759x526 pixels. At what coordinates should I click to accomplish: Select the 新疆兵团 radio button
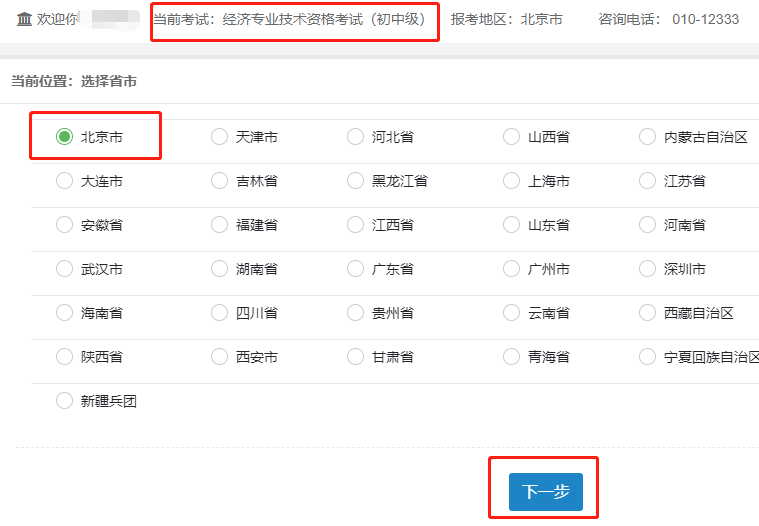tap(65, 401)
